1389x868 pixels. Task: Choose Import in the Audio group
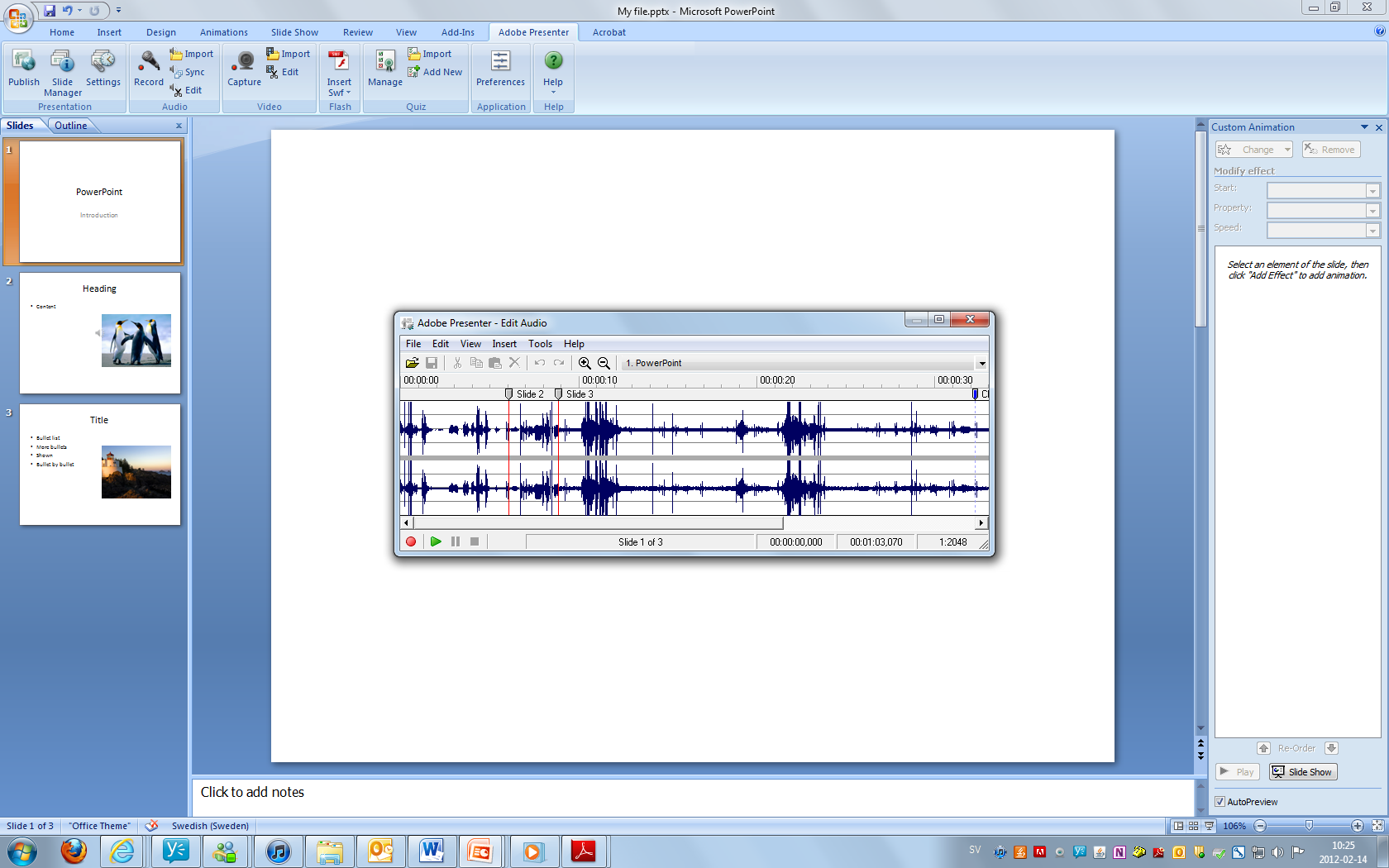[x=192, y=54]
